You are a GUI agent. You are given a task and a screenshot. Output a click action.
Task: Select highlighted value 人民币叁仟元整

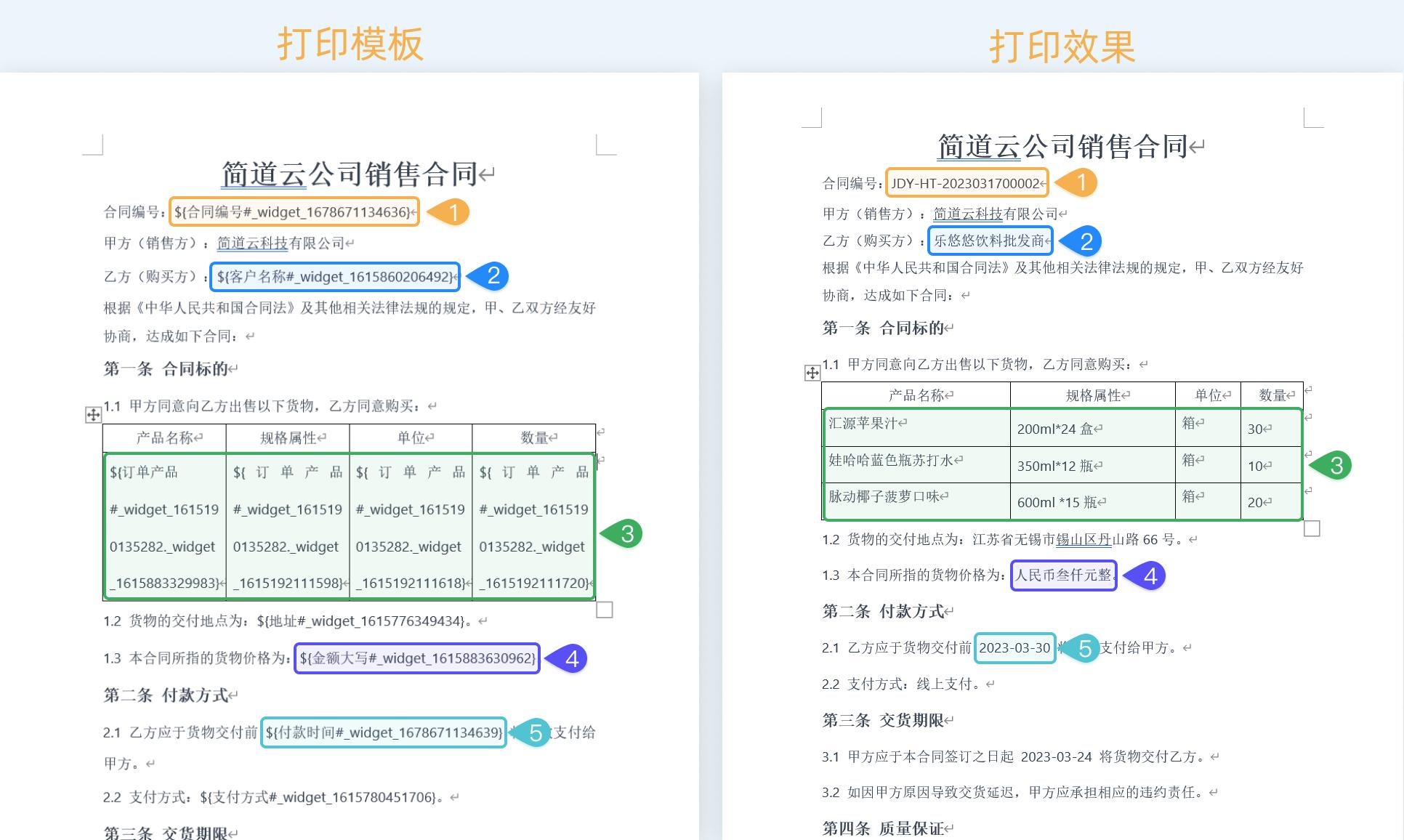[1062, 576]
